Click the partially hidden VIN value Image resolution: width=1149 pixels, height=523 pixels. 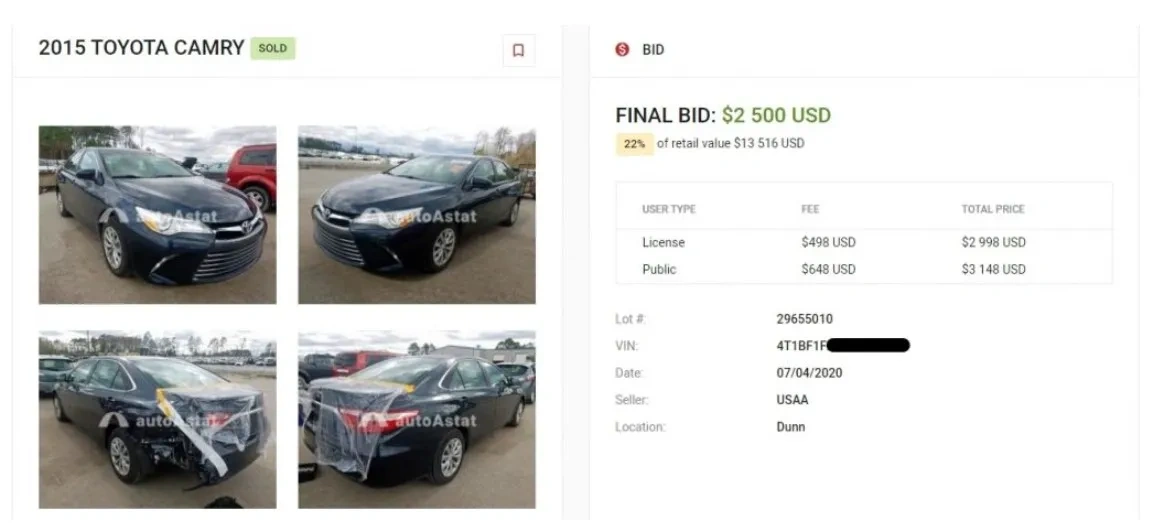point(835,346)
